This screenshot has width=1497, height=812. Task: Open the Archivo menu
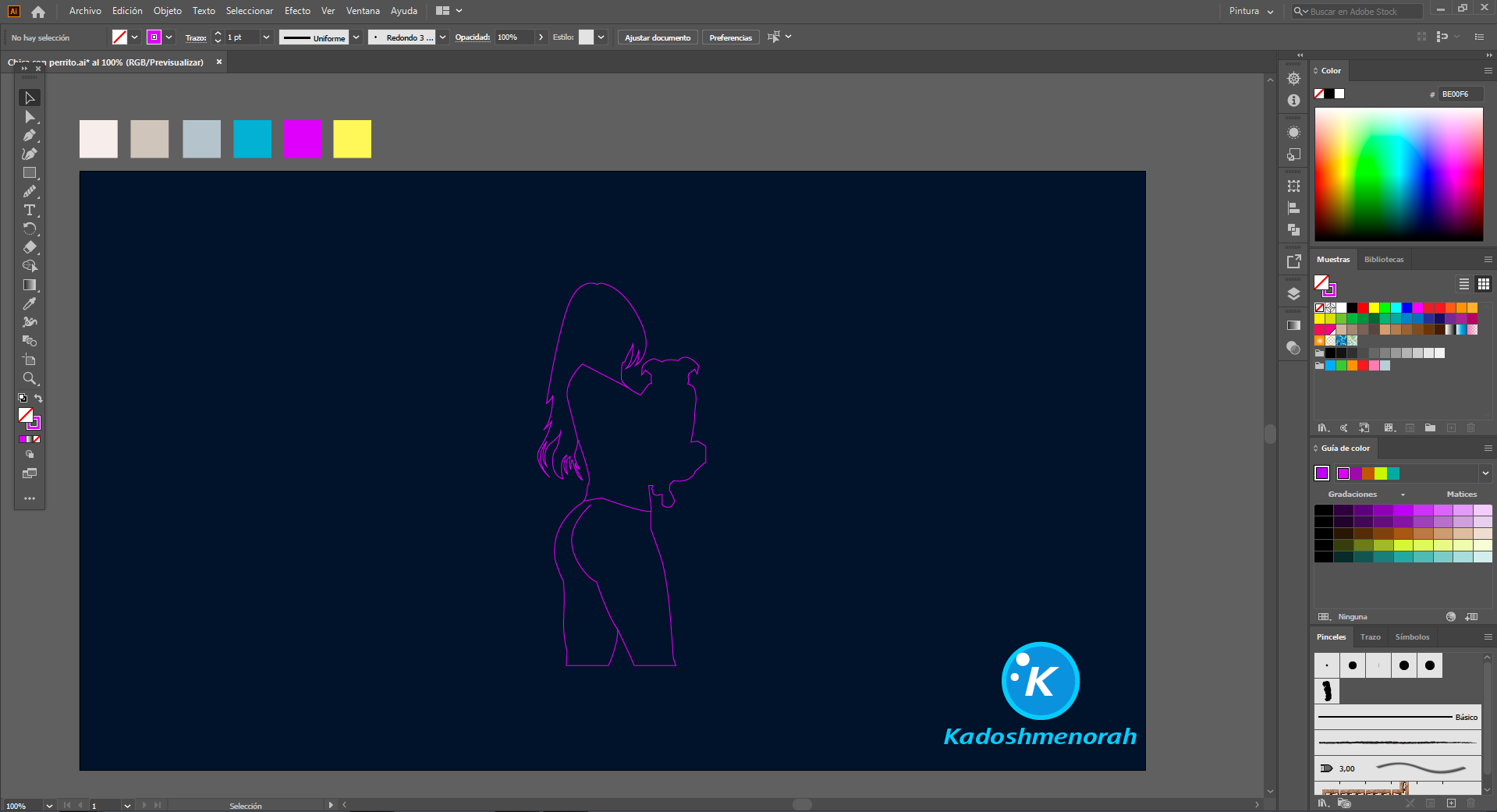coord(85,11)
